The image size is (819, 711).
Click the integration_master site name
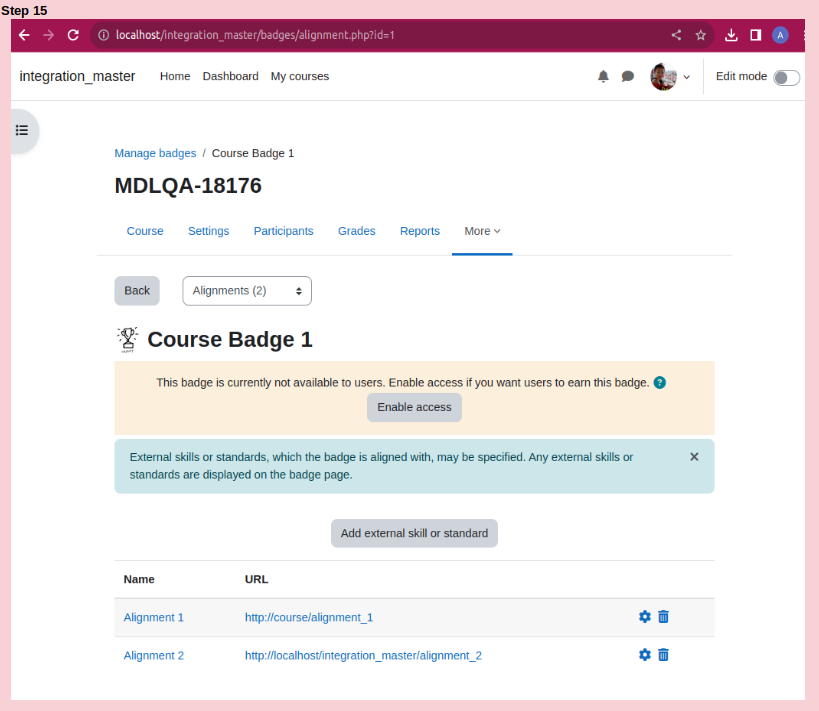77,76
